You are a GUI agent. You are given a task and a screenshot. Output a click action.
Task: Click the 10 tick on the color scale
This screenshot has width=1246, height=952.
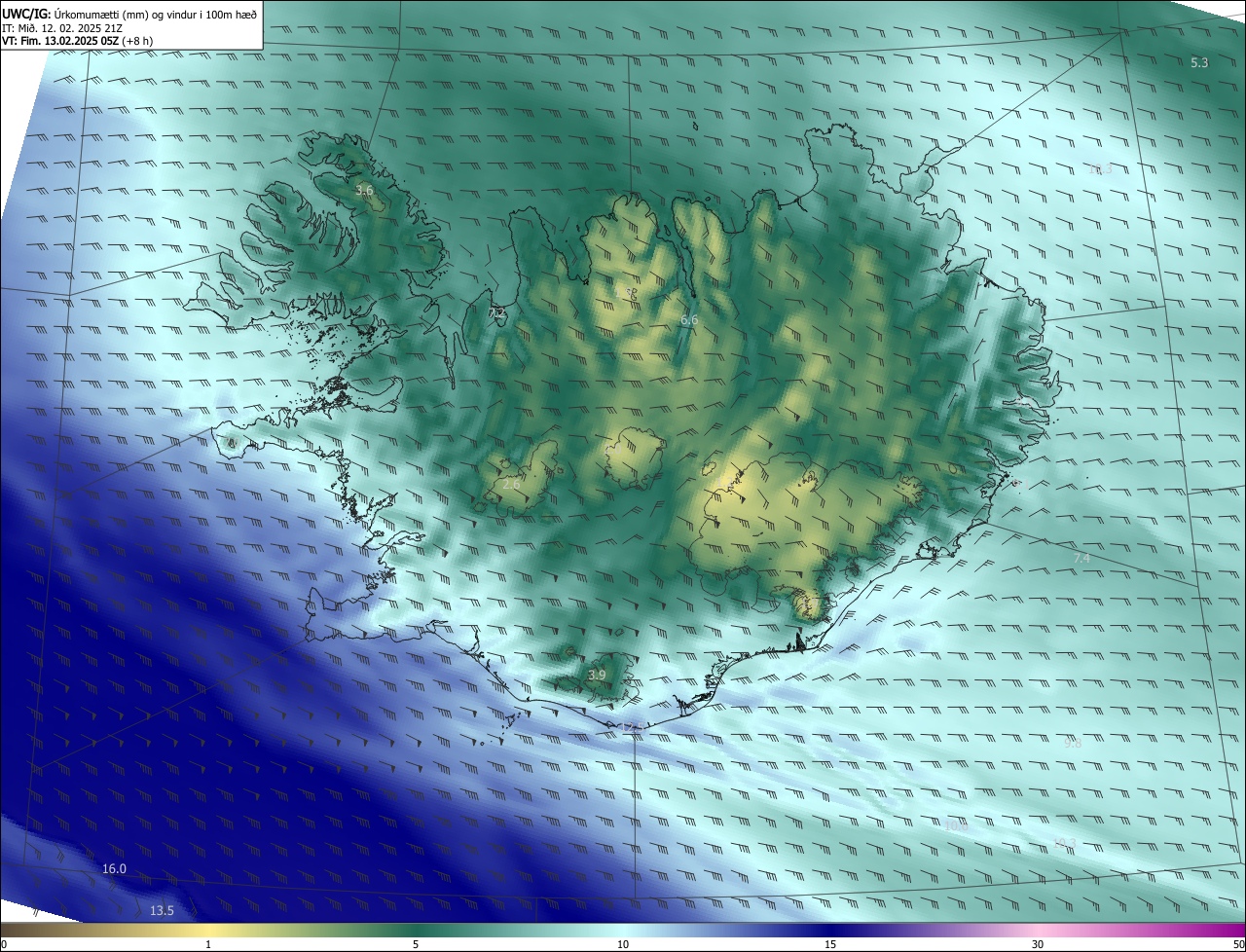click(623, 944)
